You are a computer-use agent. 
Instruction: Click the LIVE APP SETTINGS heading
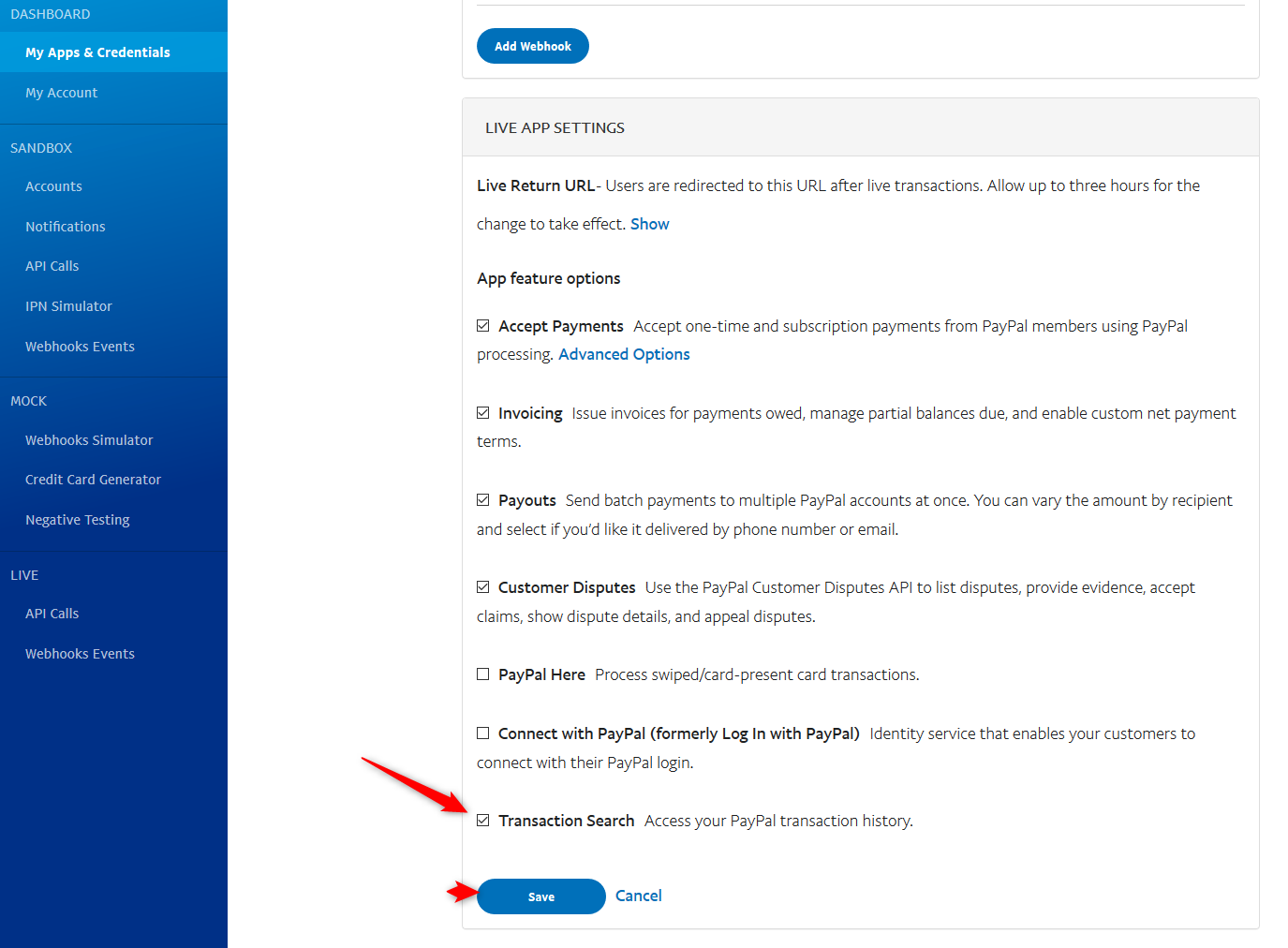[555, 127]
